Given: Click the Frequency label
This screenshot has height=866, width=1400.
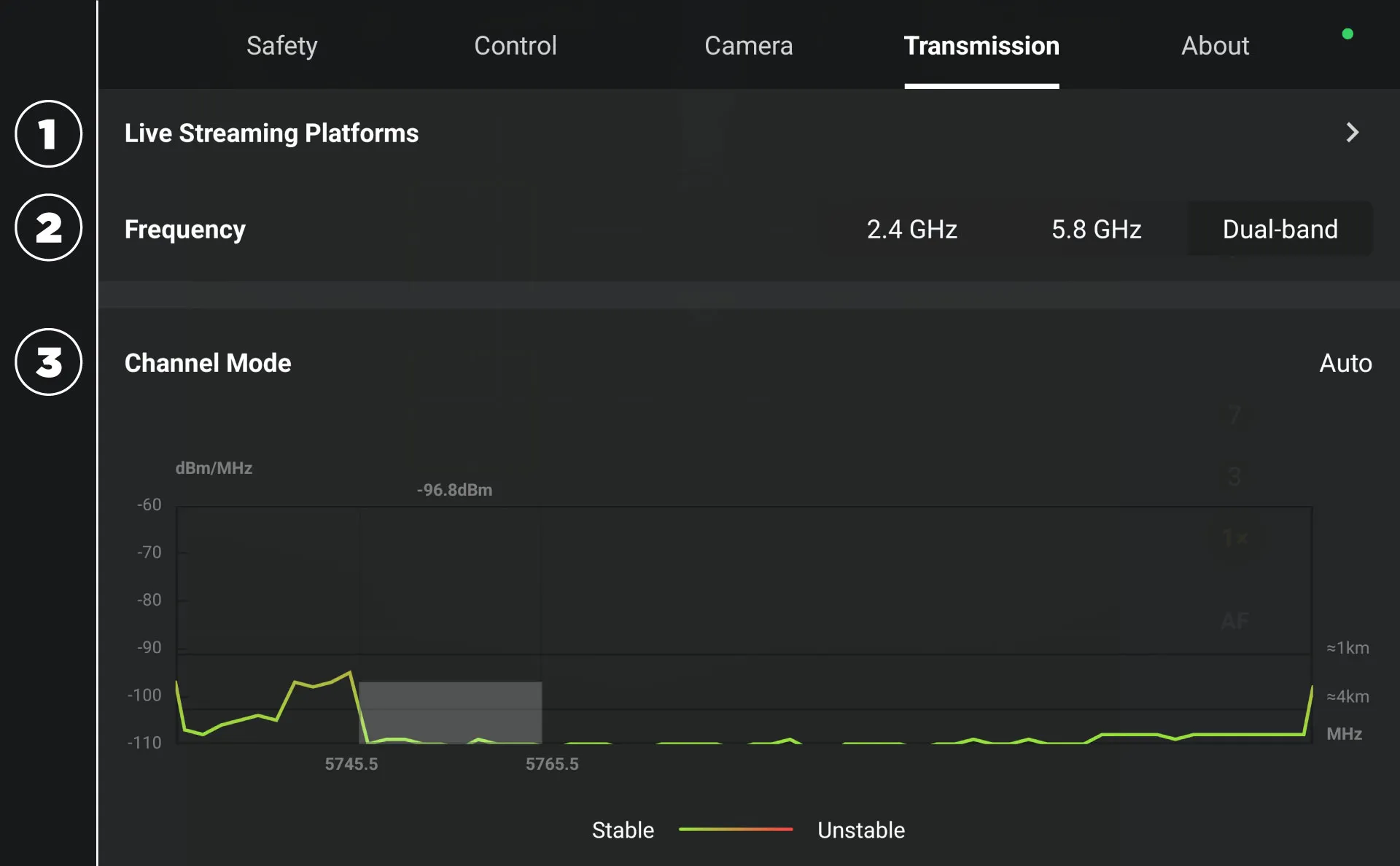Looking at the screenshot, I should coord(184,229).
